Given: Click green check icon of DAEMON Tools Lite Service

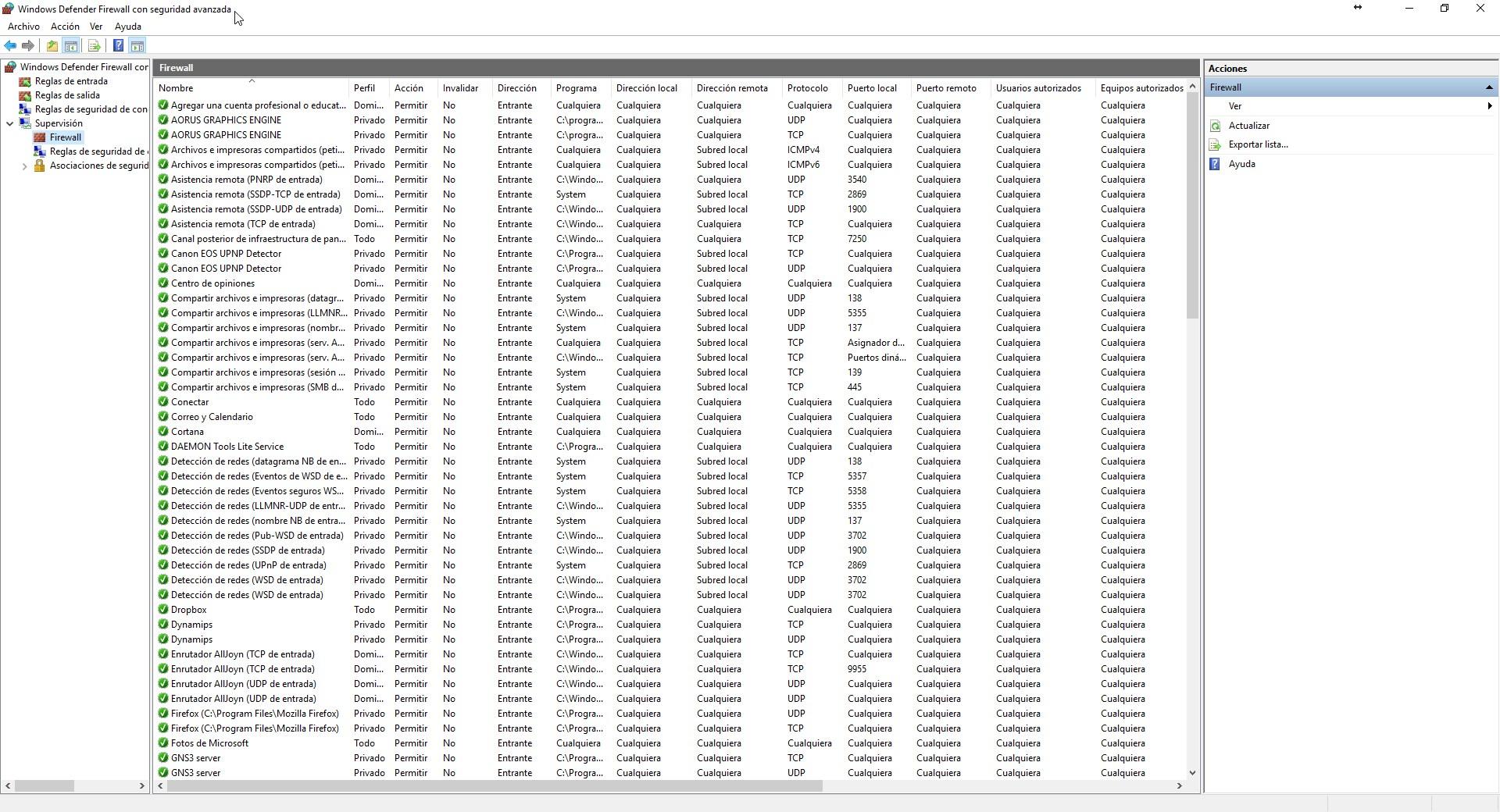Looking at the screenshot, I should tap(163, 447).
